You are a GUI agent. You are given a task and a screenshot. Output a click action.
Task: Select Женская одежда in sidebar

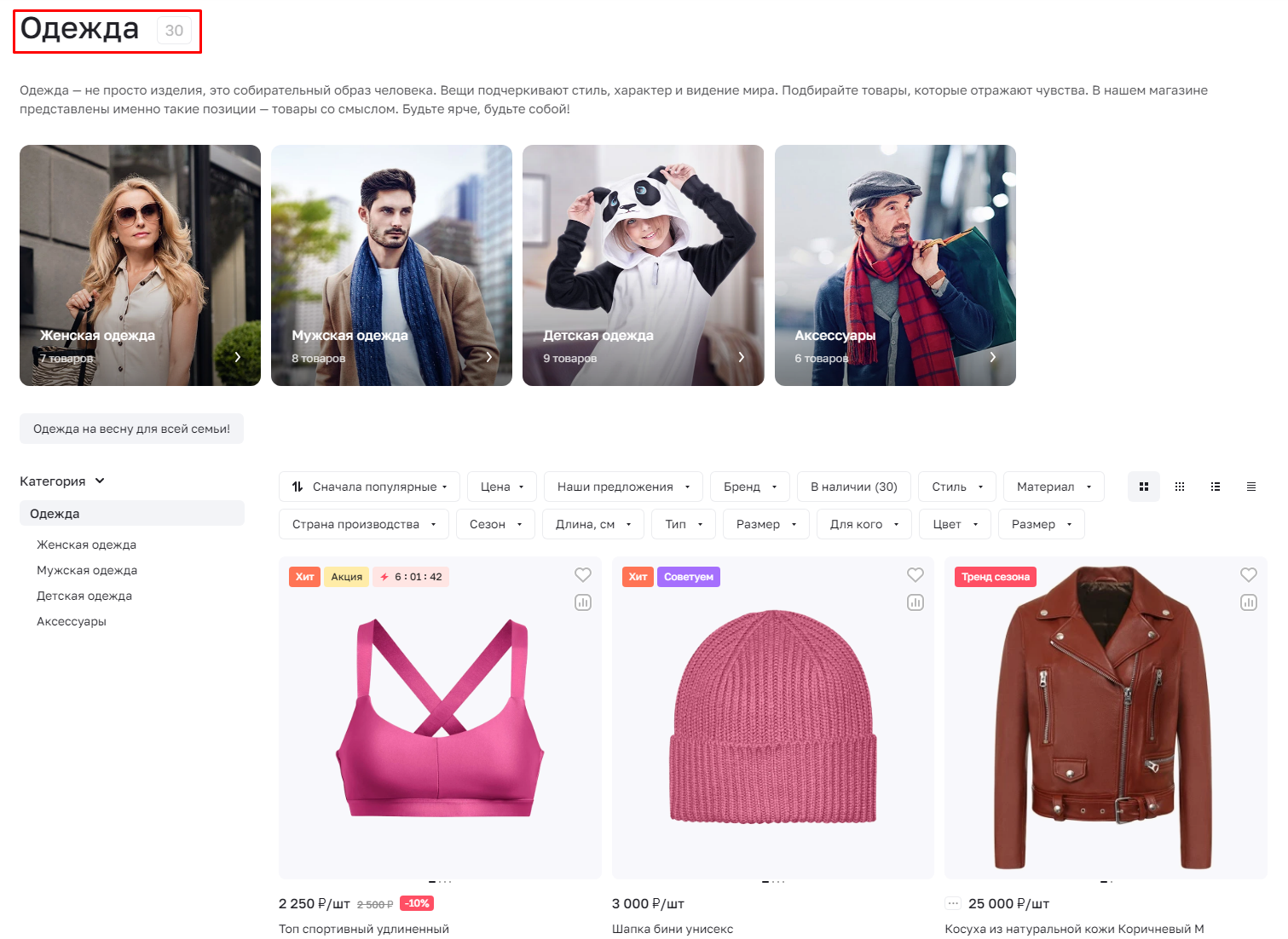86,544
